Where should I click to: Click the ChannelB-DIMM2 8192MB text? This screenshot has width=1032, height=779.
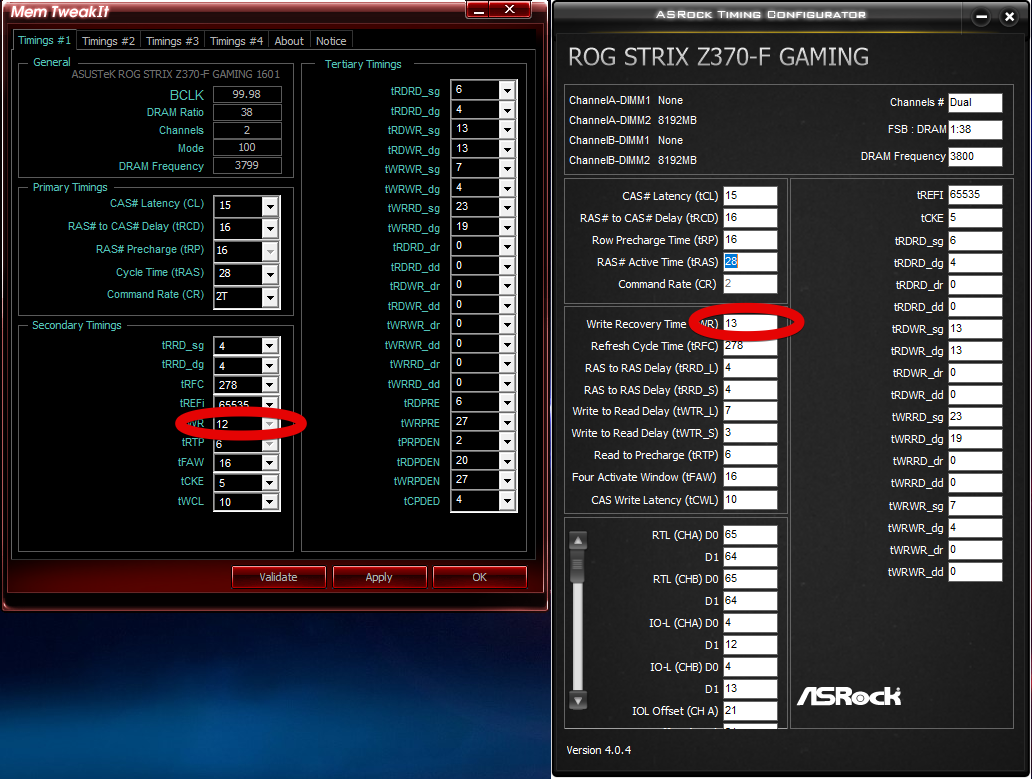(632, 160)
